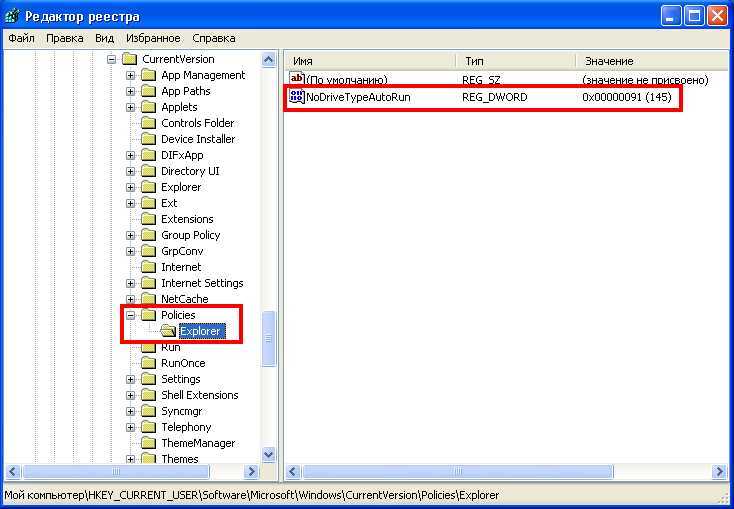
Task: Sort by the Тип column header
Action: point(516,61)
